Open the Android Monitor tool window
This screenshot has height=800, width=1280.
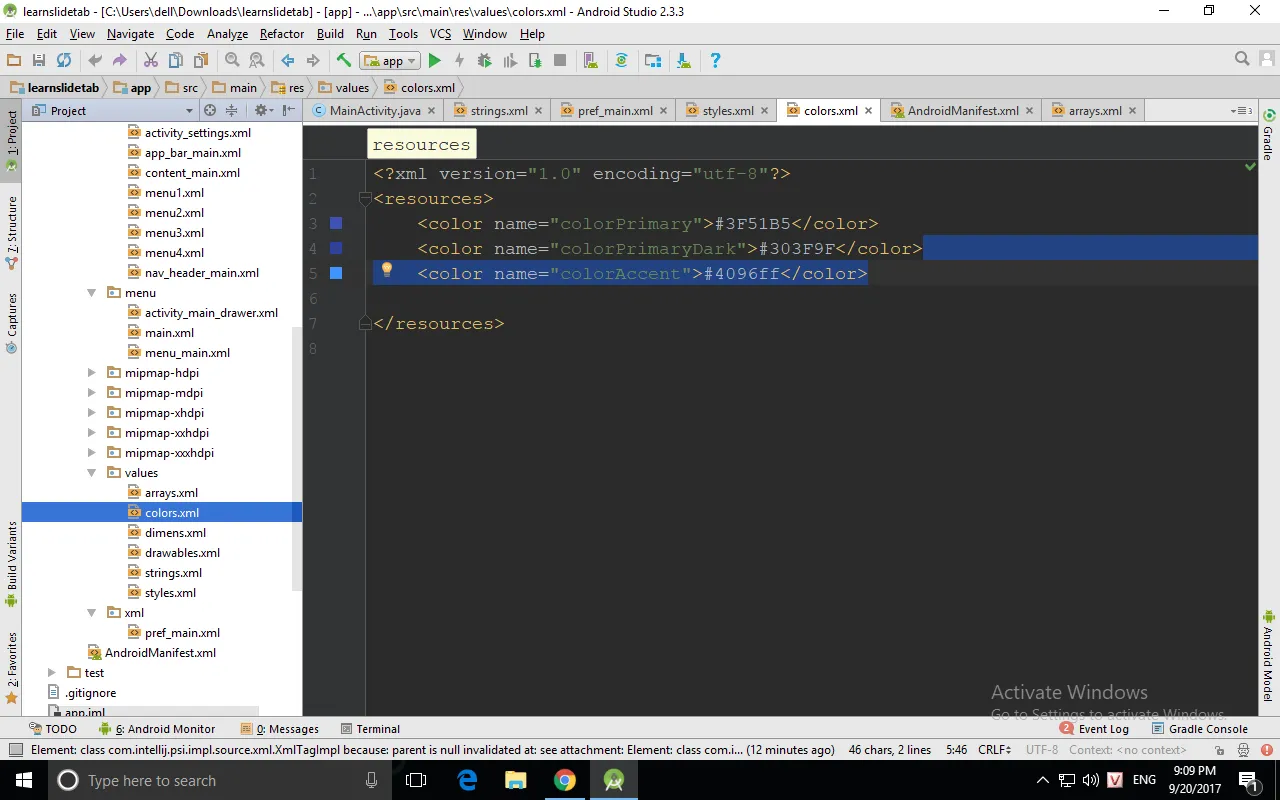click(x=157, y=729)
